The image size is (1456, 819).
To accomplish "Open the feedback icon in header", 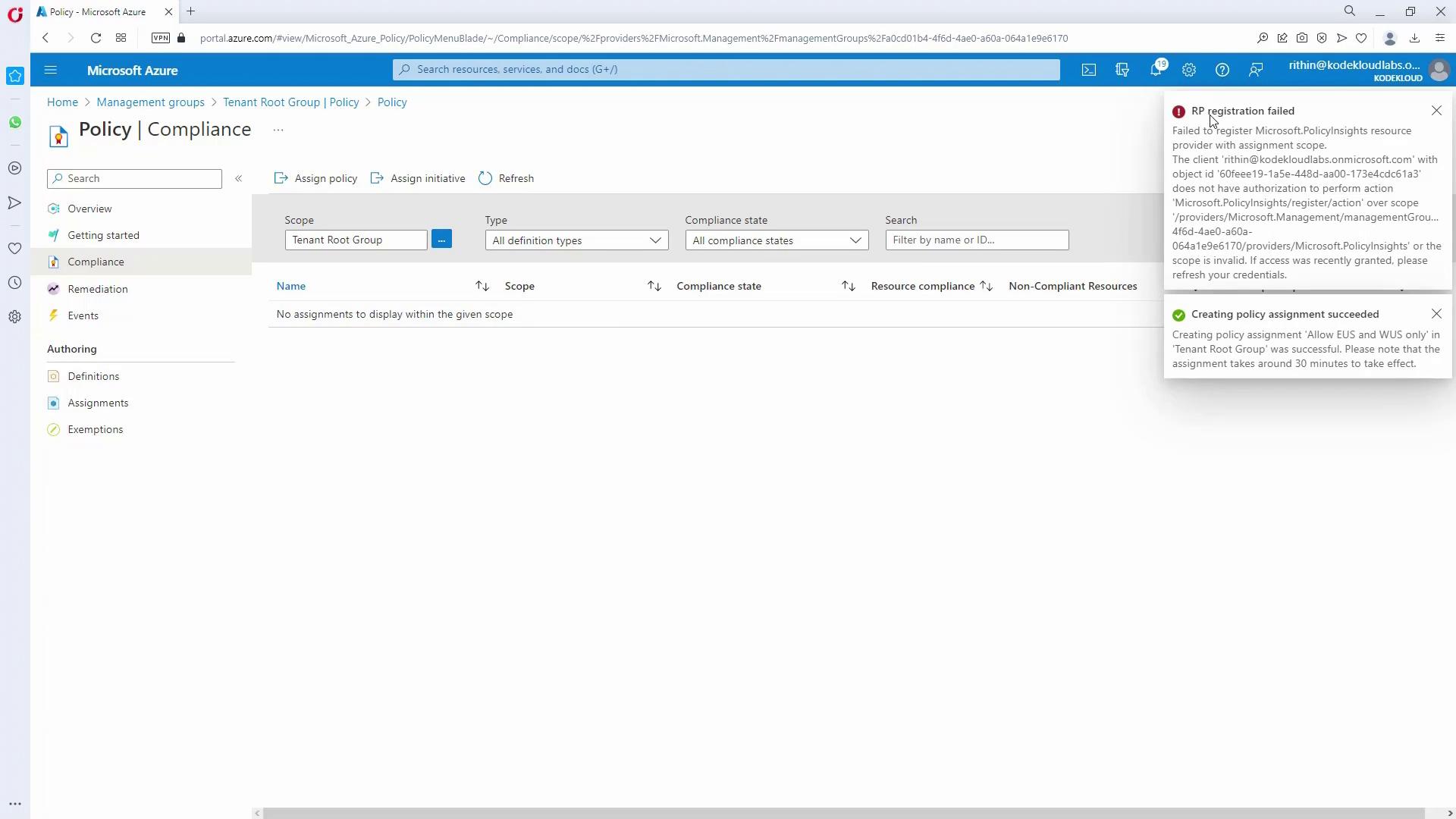I will click(x=1256, y=70).
